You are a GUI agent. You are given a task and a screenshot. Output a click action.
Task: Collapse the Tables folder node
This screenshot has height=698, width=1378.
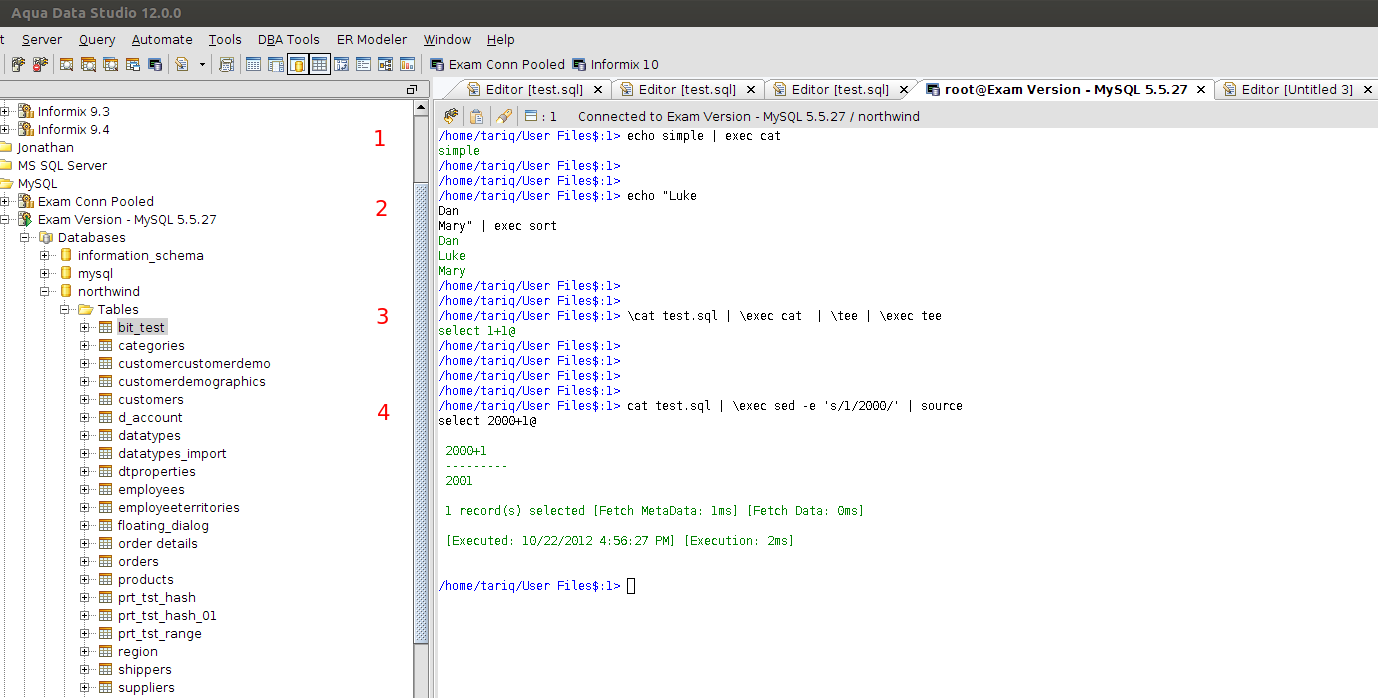pos(64,309)
